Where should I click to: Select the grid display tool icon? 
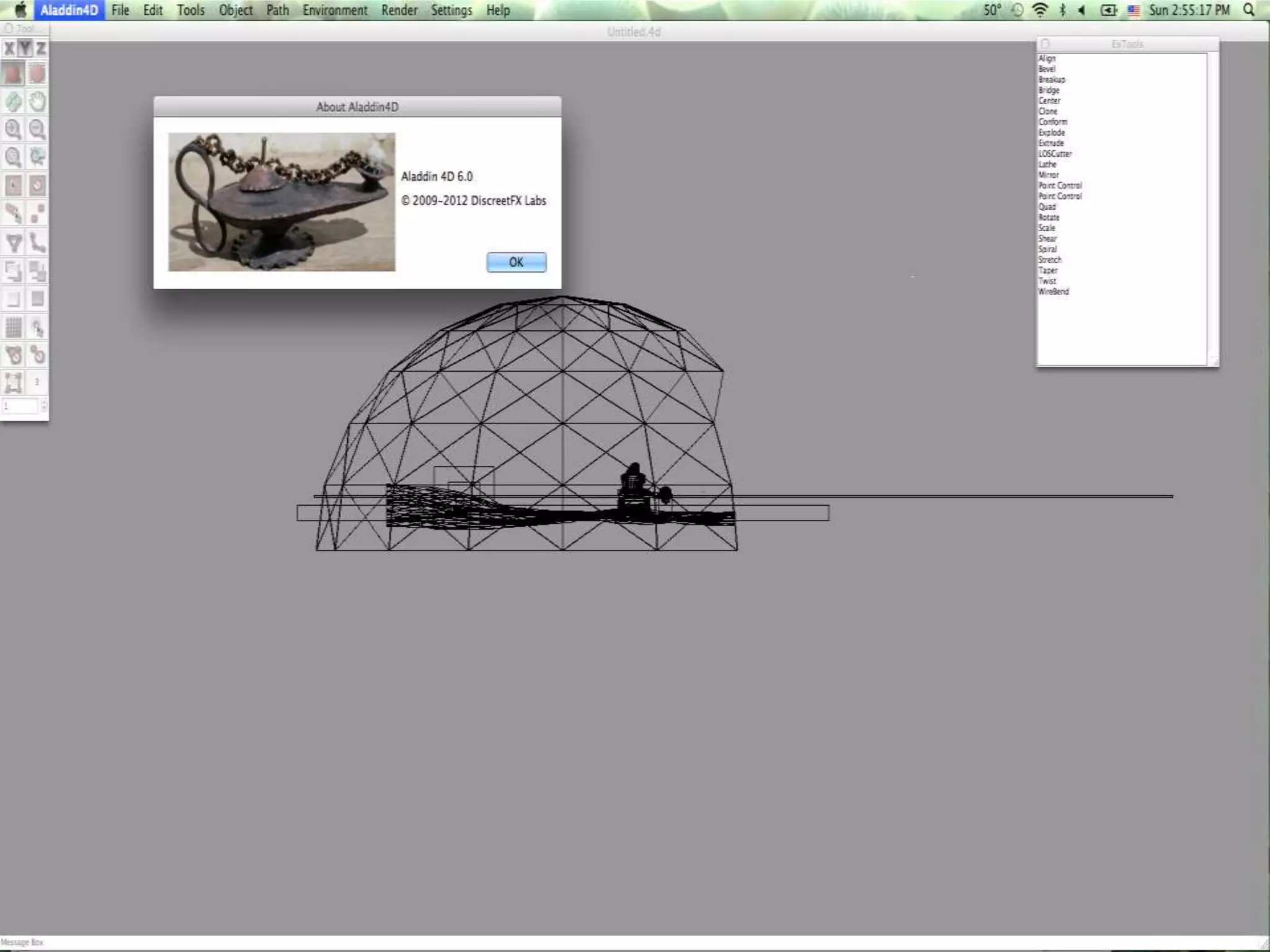click(13, 327)
